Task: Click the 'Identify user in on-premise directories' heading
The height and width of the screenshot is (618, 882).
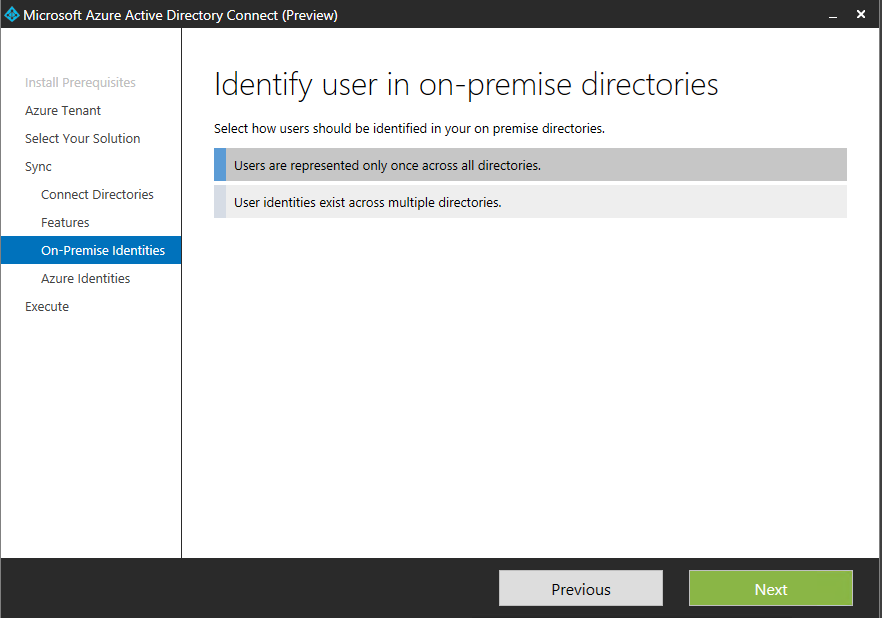Action: click(x=466, y=85)
